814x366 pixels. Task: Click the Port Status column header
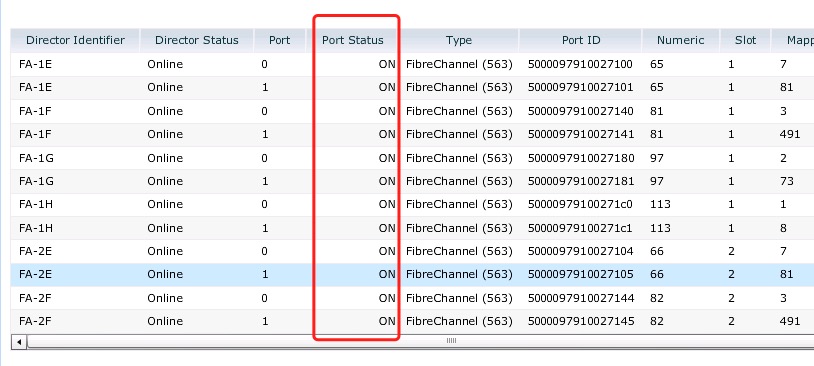353,40
